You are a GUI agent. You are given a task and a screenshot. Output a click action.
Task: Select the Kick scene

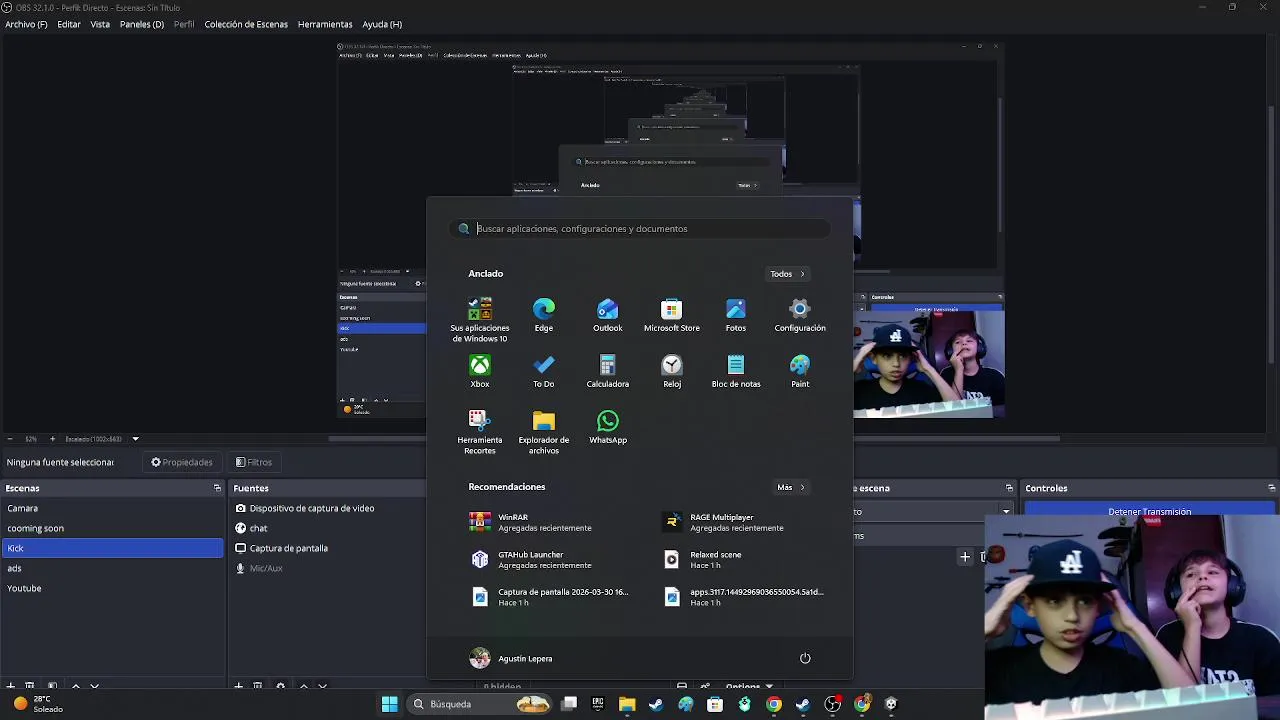pos(113,548)
